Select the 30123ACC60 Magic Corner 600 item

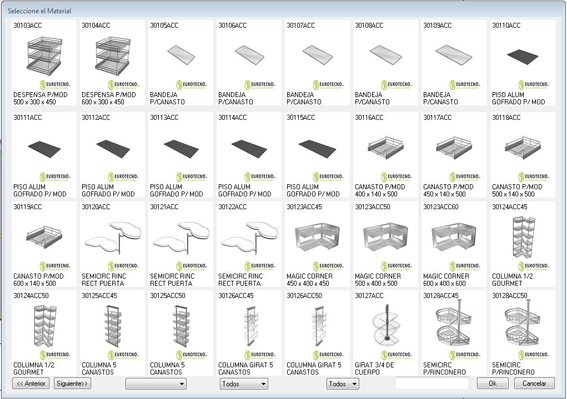(454, 245)
